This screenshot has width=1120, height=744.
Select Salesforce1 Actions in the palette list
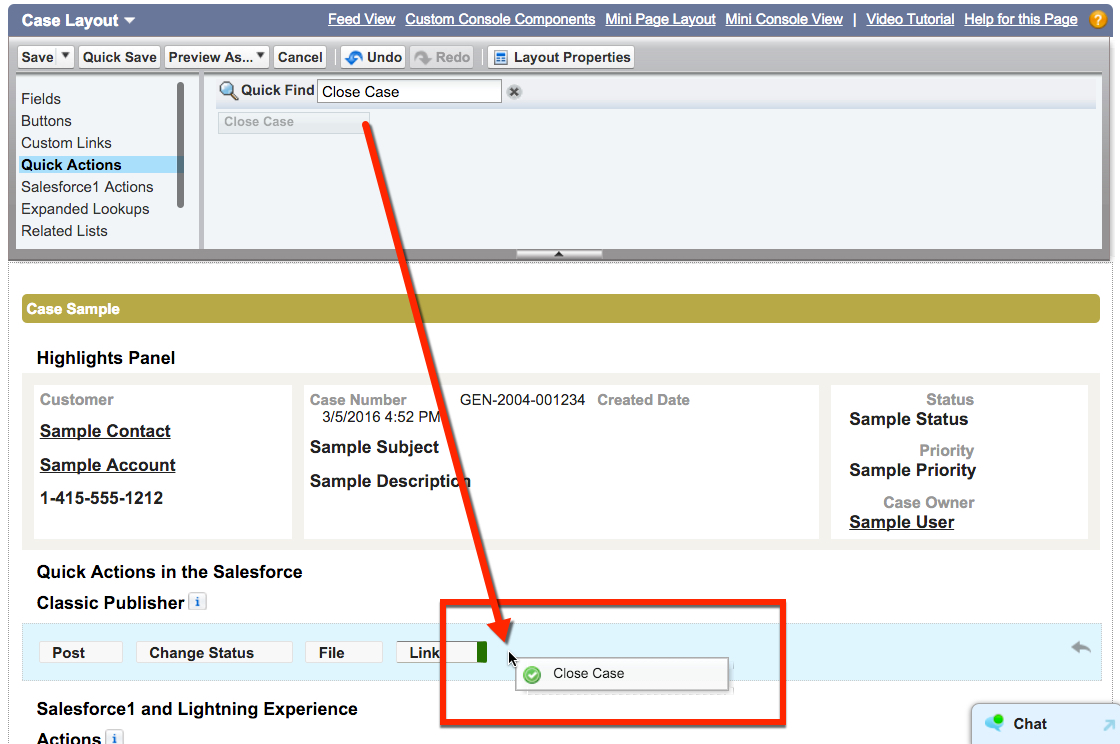(87, 187)
